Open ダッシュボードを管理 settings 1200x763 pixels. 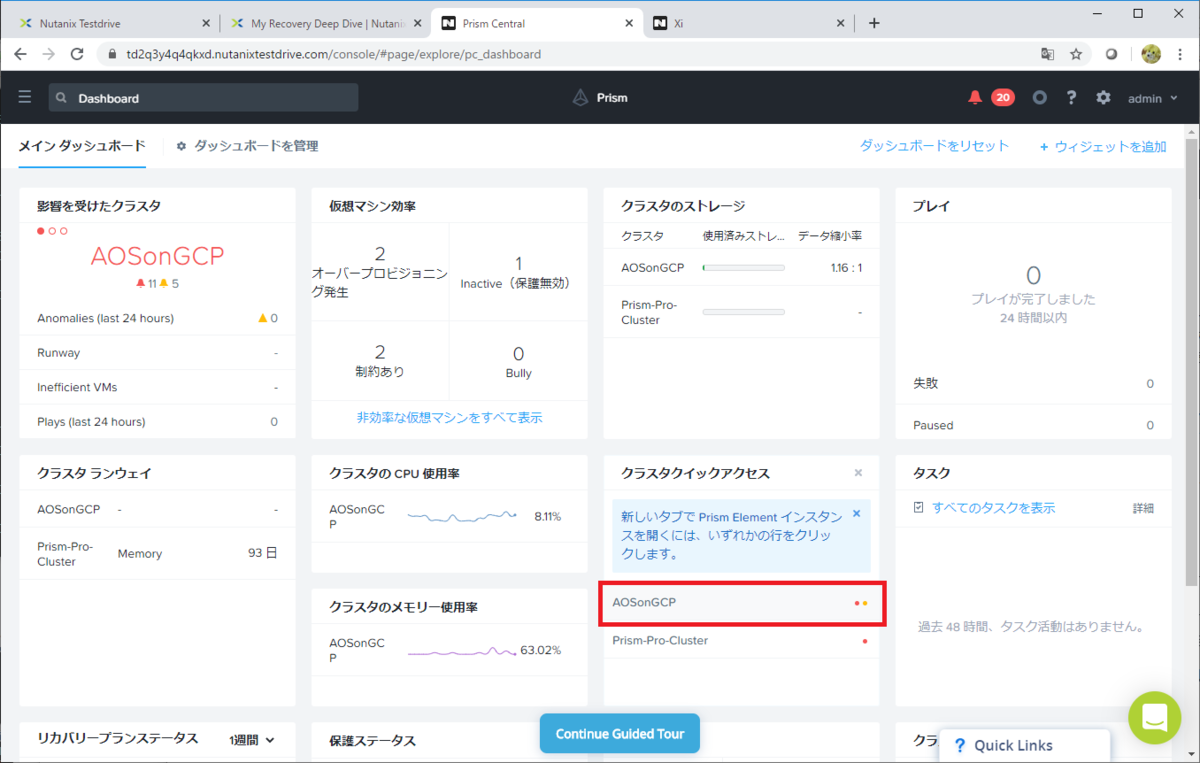(x=247, y=146)
